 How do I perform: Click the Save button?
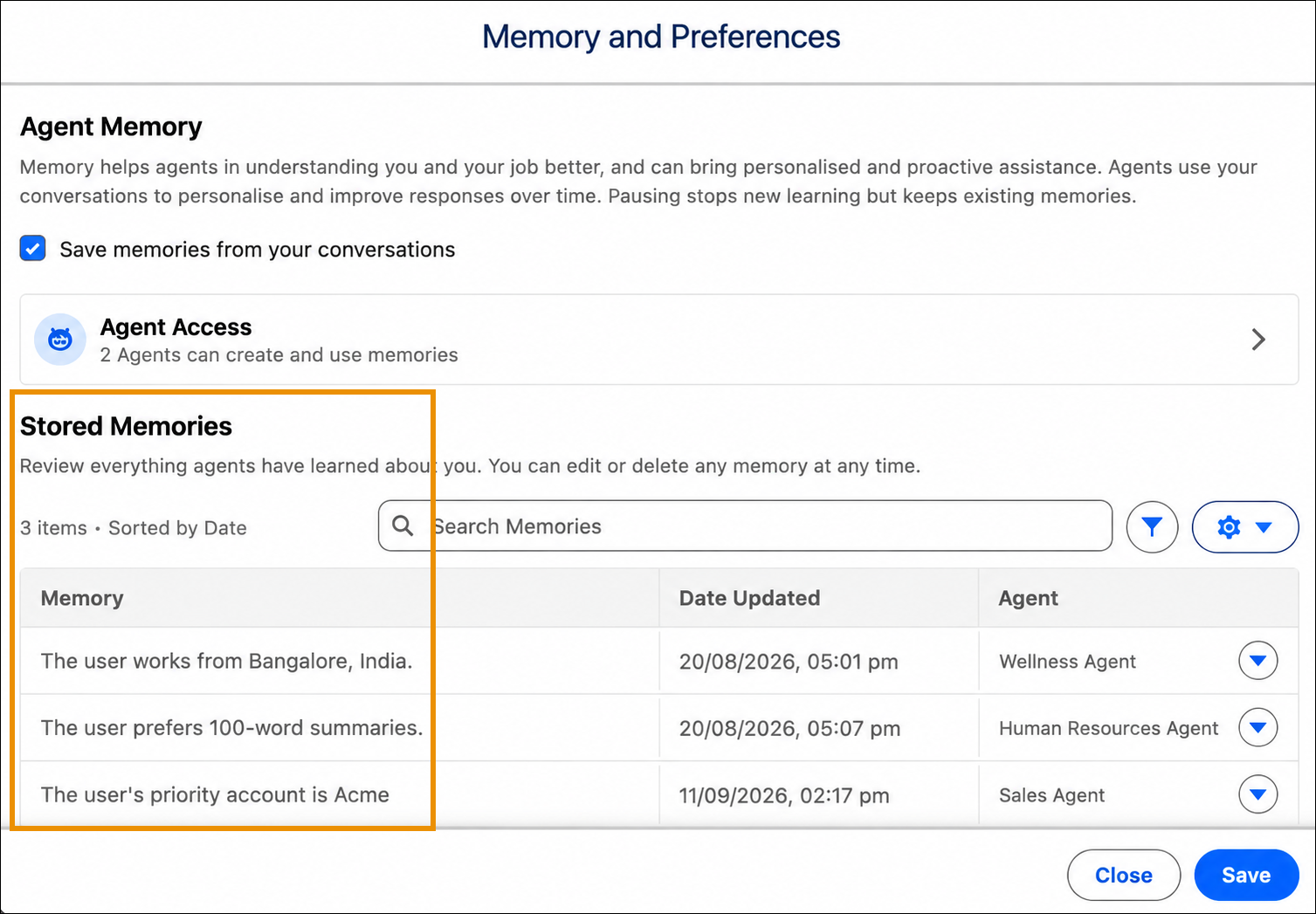pyautogui.click(x=1246, y=875)
